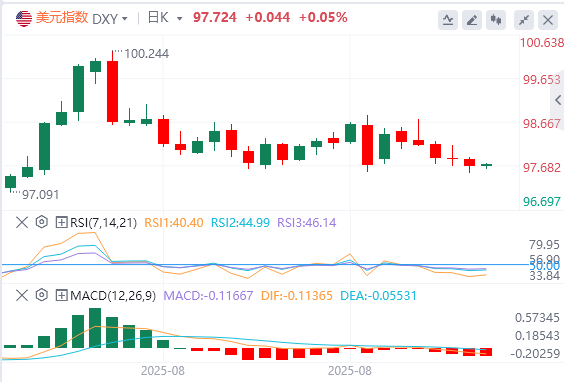Click the DEA:-0.05531 value
Image resolution: width=564 pixels, height=382 pixels.
click(378, 296)
